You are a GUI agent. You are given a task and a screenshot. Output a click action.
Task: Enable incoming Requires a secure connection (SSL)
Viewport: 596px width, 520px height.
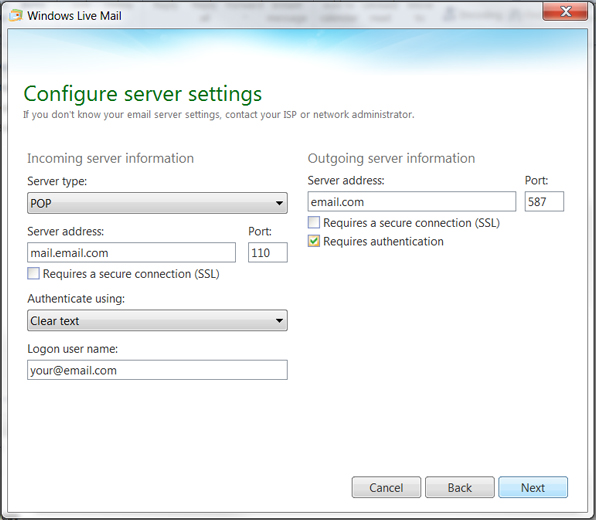pyautogui.click(x=33, y=273)
